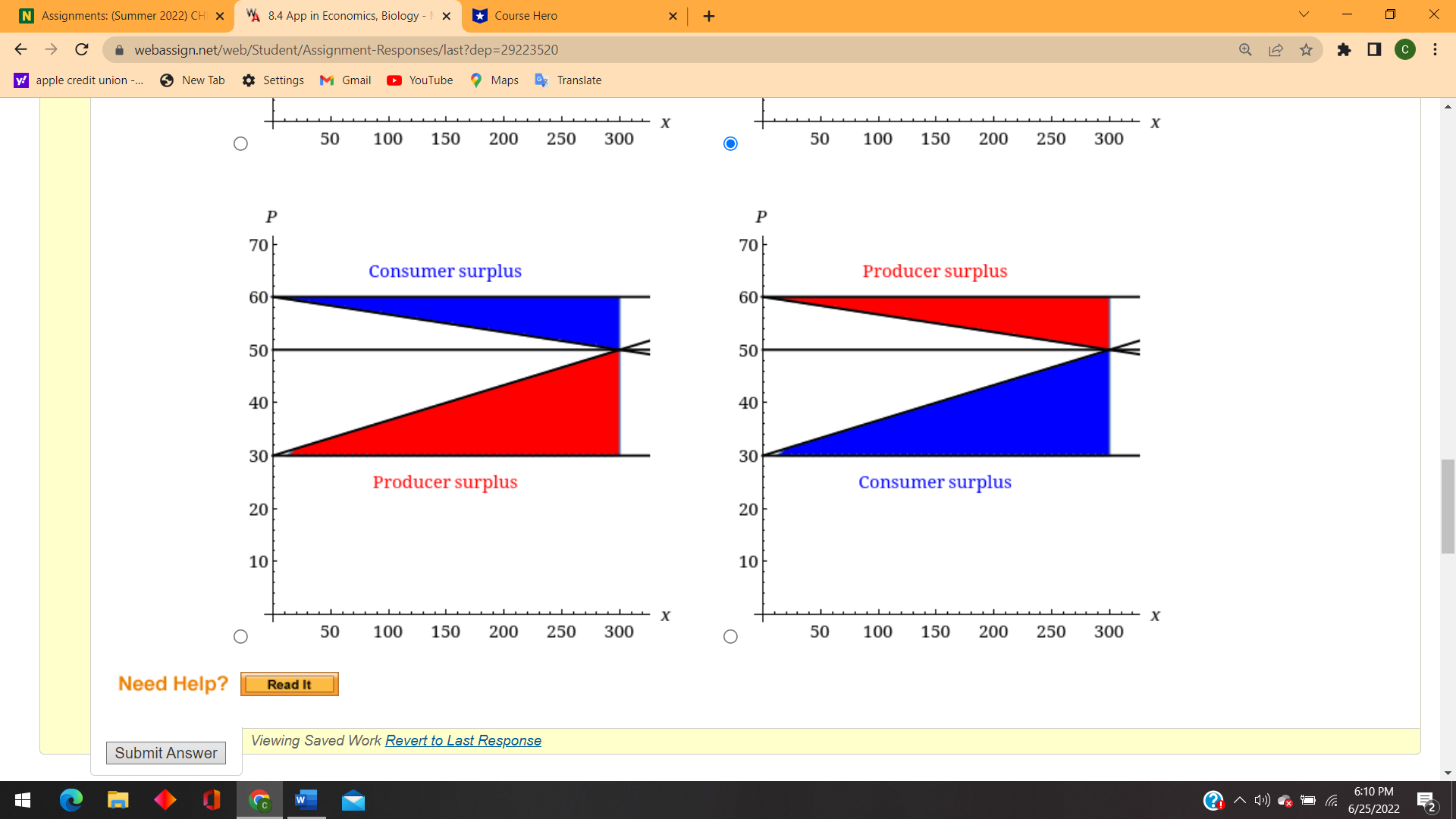
Task: Open the YouTube bookmark
Action: click(x=419, y=80)
